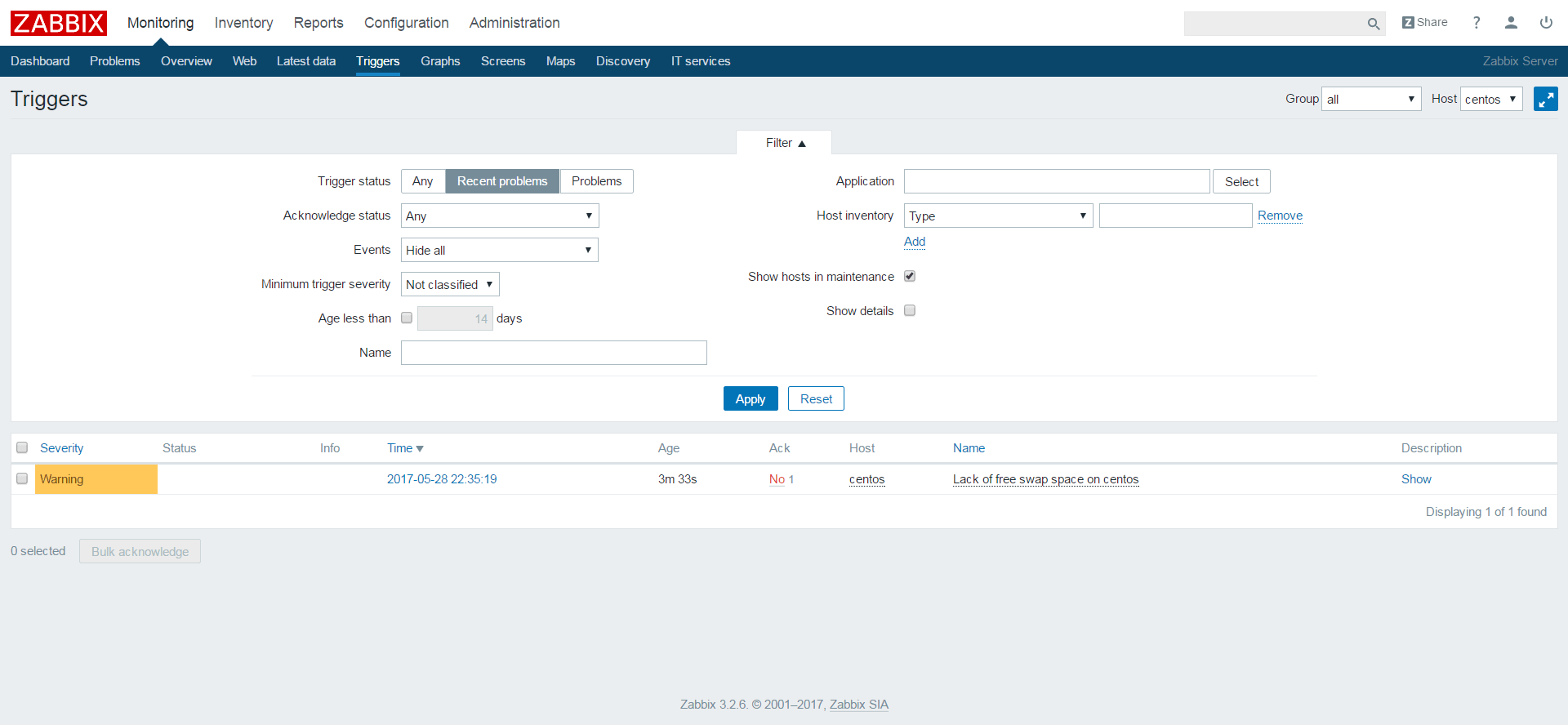Click the Reset filter button
1568x725 pixels.
[816, 398]
